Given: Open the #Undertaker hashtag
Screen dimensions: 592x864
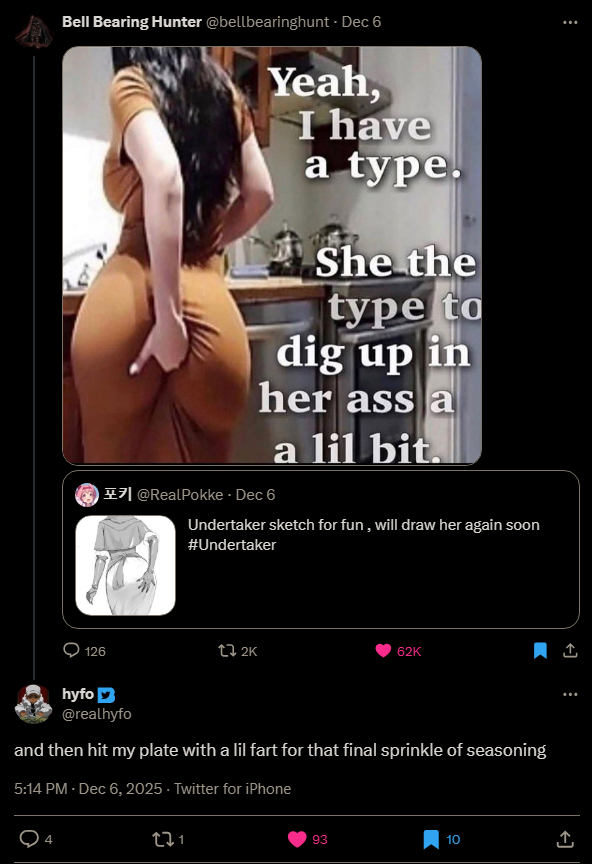Looking at the screenshot, I should [x=232, y=545].
